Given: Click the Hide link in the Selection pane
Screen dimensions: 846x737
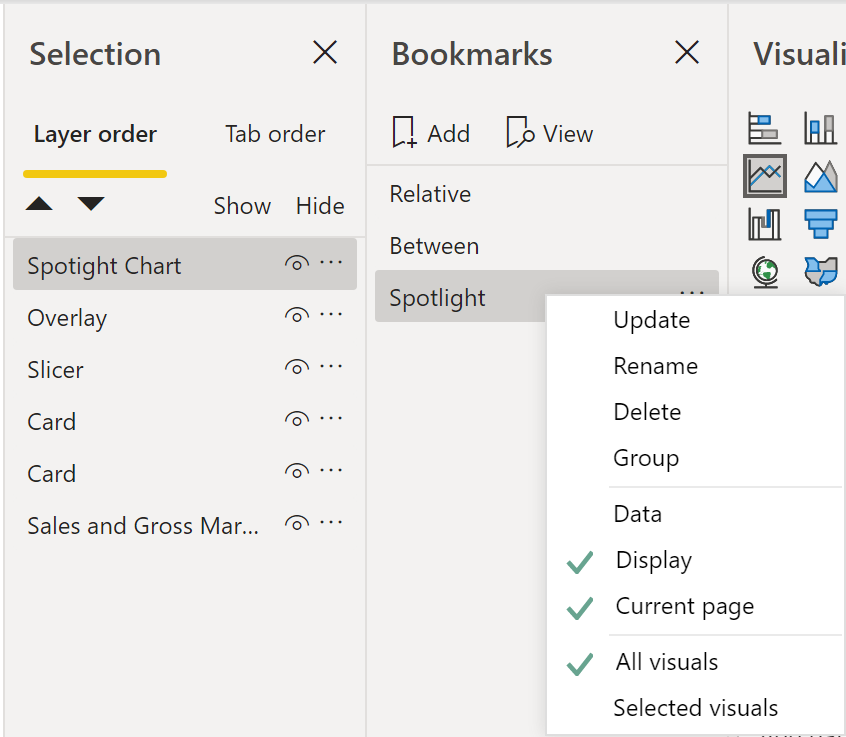Looking at the screenshot, I should (319, 206).
